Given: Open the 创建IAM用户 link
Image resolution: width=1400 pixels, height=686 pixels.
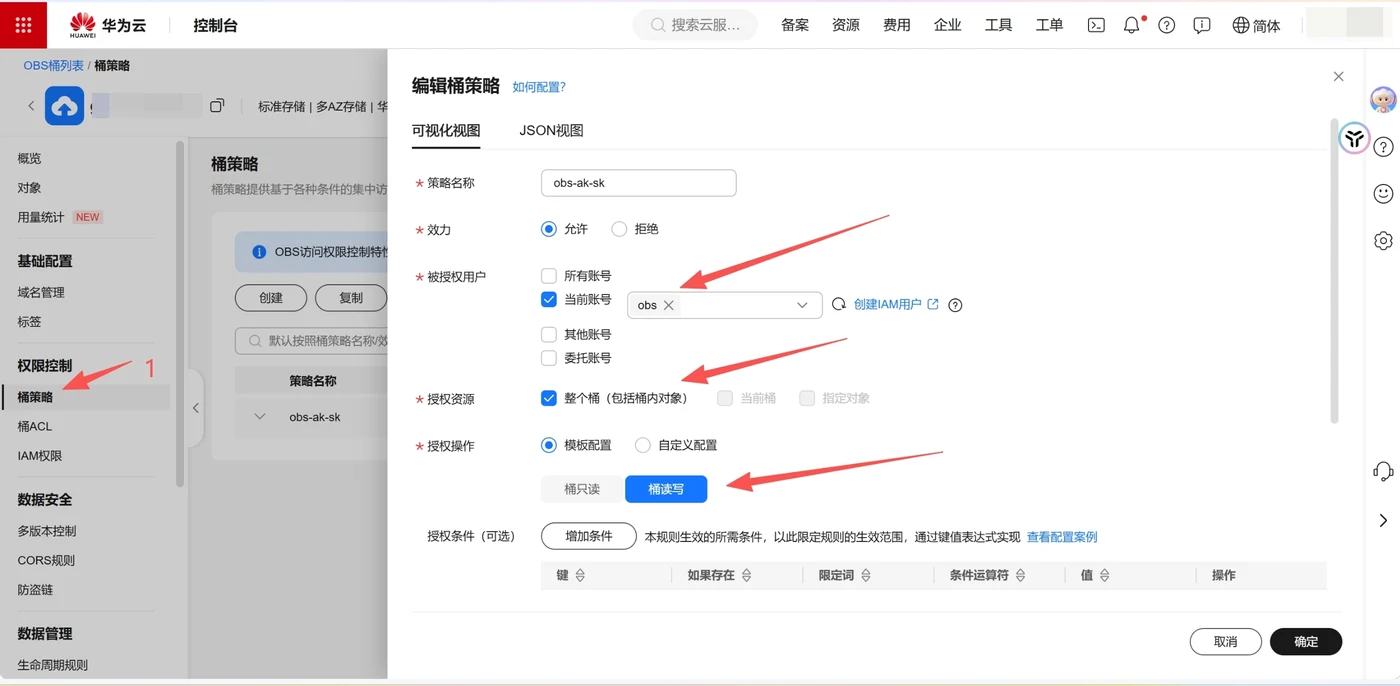Looking at the screenshot, I should 896,305.
